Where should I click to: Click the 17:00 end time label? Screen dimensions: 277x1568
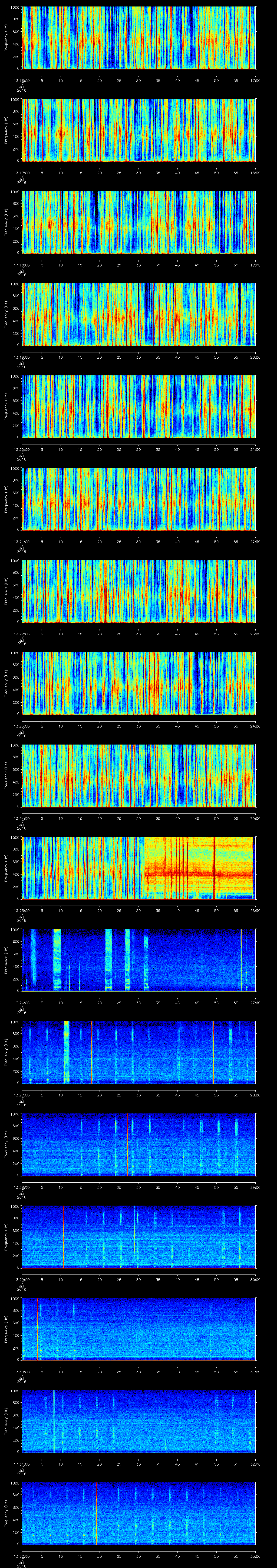coord(255,80)
